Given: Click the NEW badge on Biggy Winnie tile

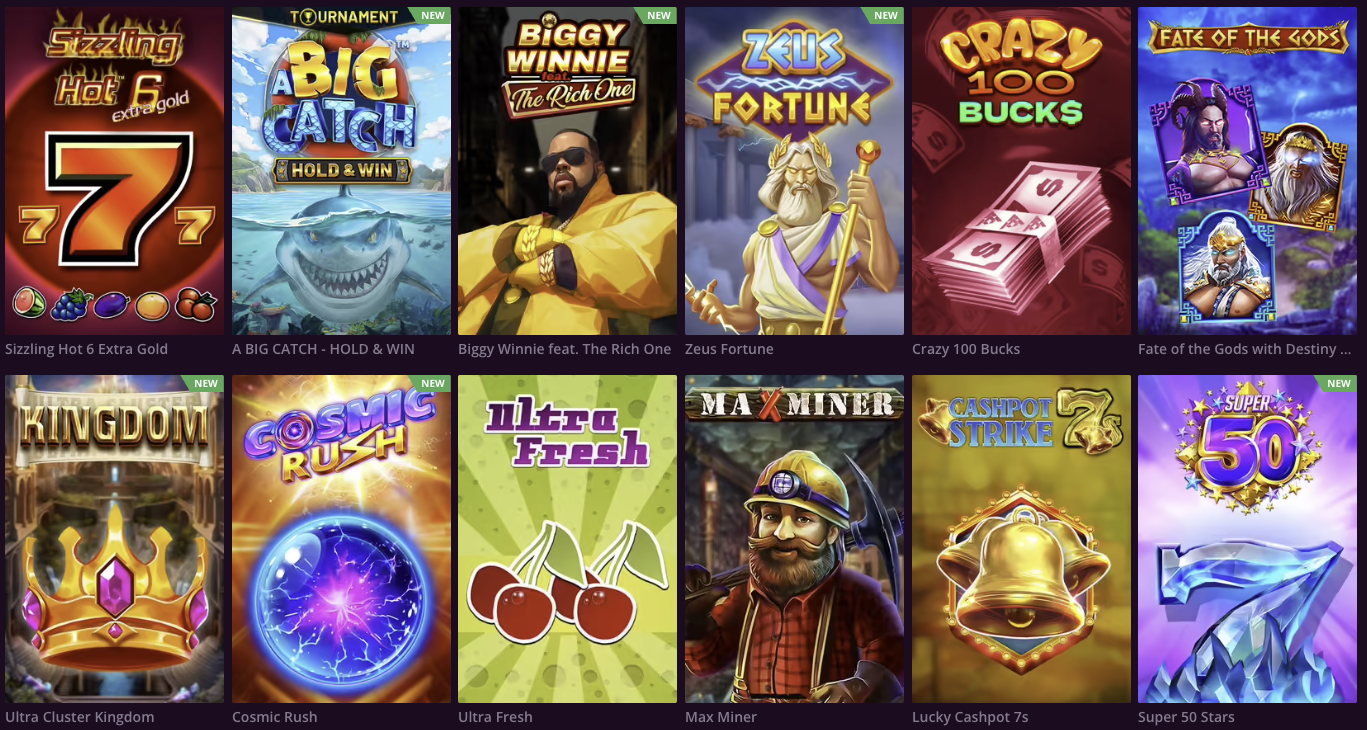Looking at the screenshot, I should coord(659,16).
